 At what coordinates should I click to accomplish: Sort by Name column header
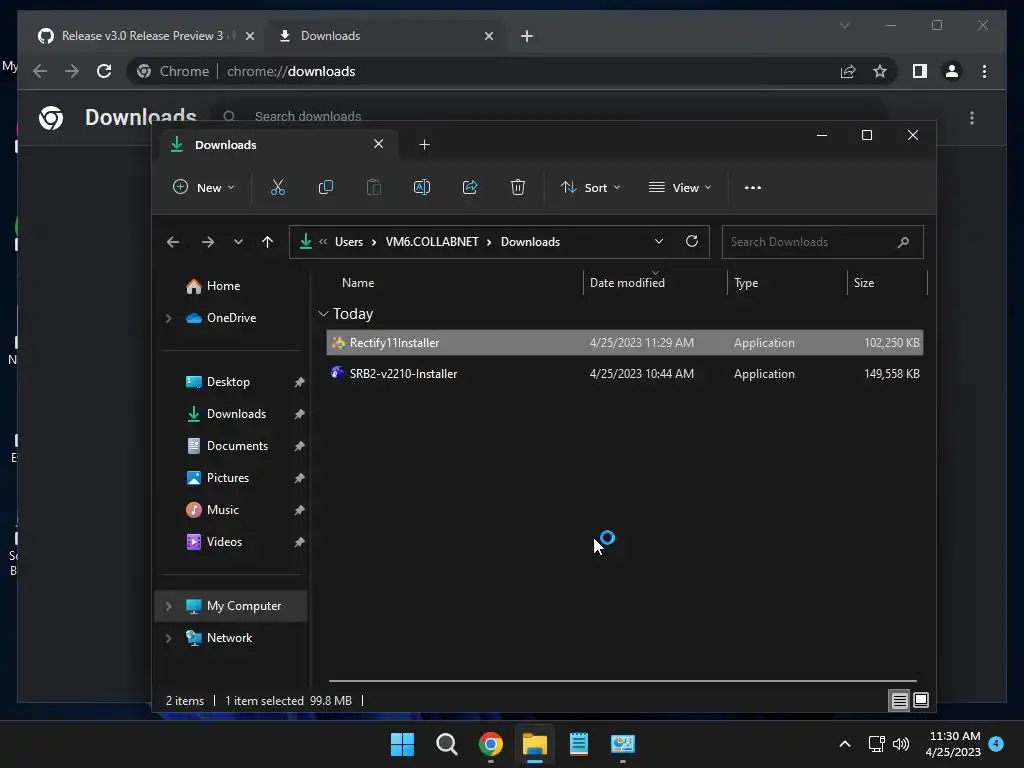pos(358,283)
